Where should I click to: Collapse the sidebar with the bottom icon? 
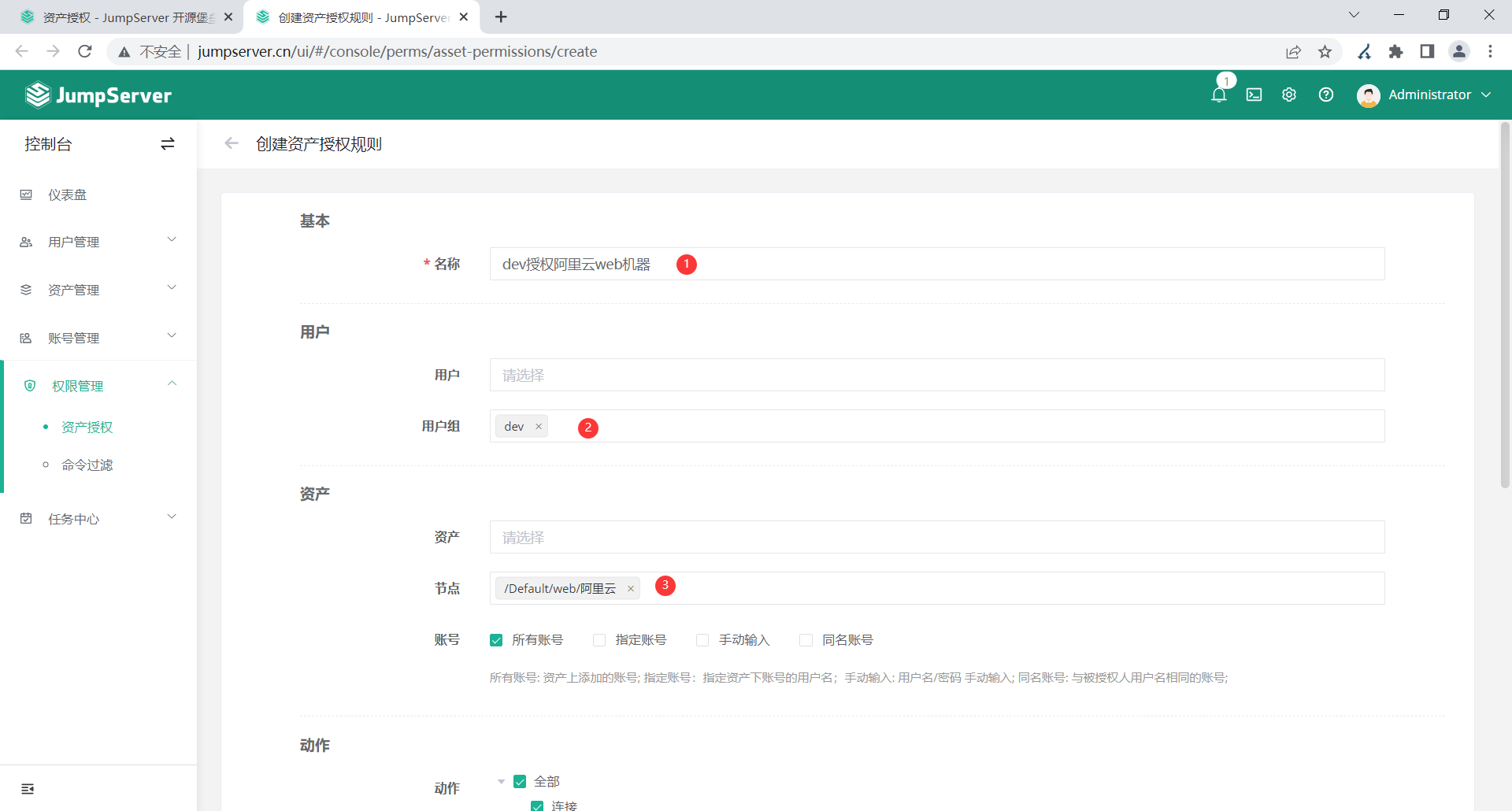28,789
